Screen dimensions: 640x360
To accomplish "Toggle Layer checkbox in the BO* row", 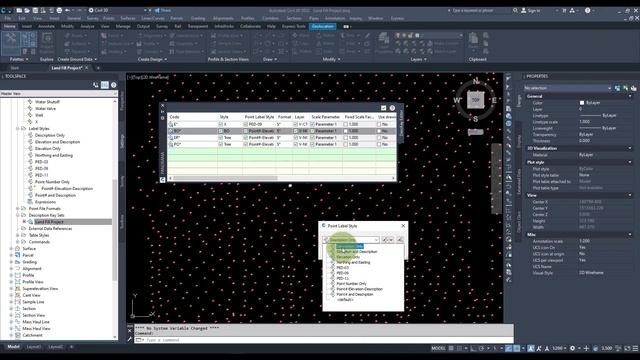I will [x=296, y=131].
